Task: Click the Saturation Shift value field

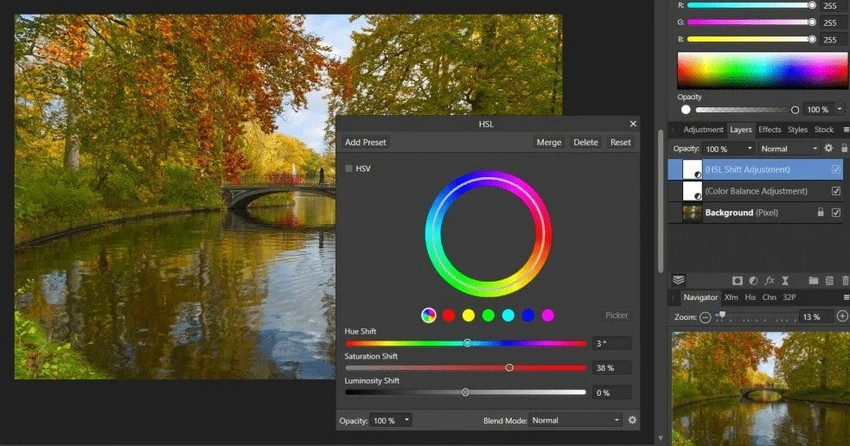Action: 611,367
